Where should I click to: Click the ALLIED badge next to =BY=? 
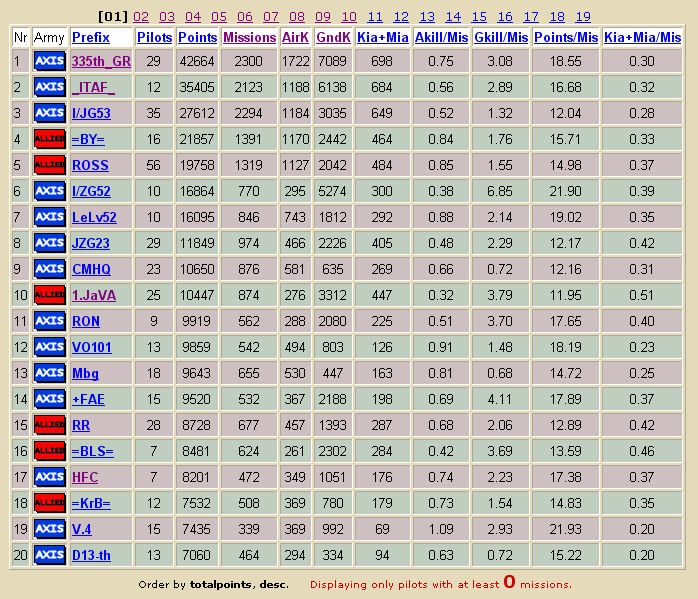coord(50,139)
